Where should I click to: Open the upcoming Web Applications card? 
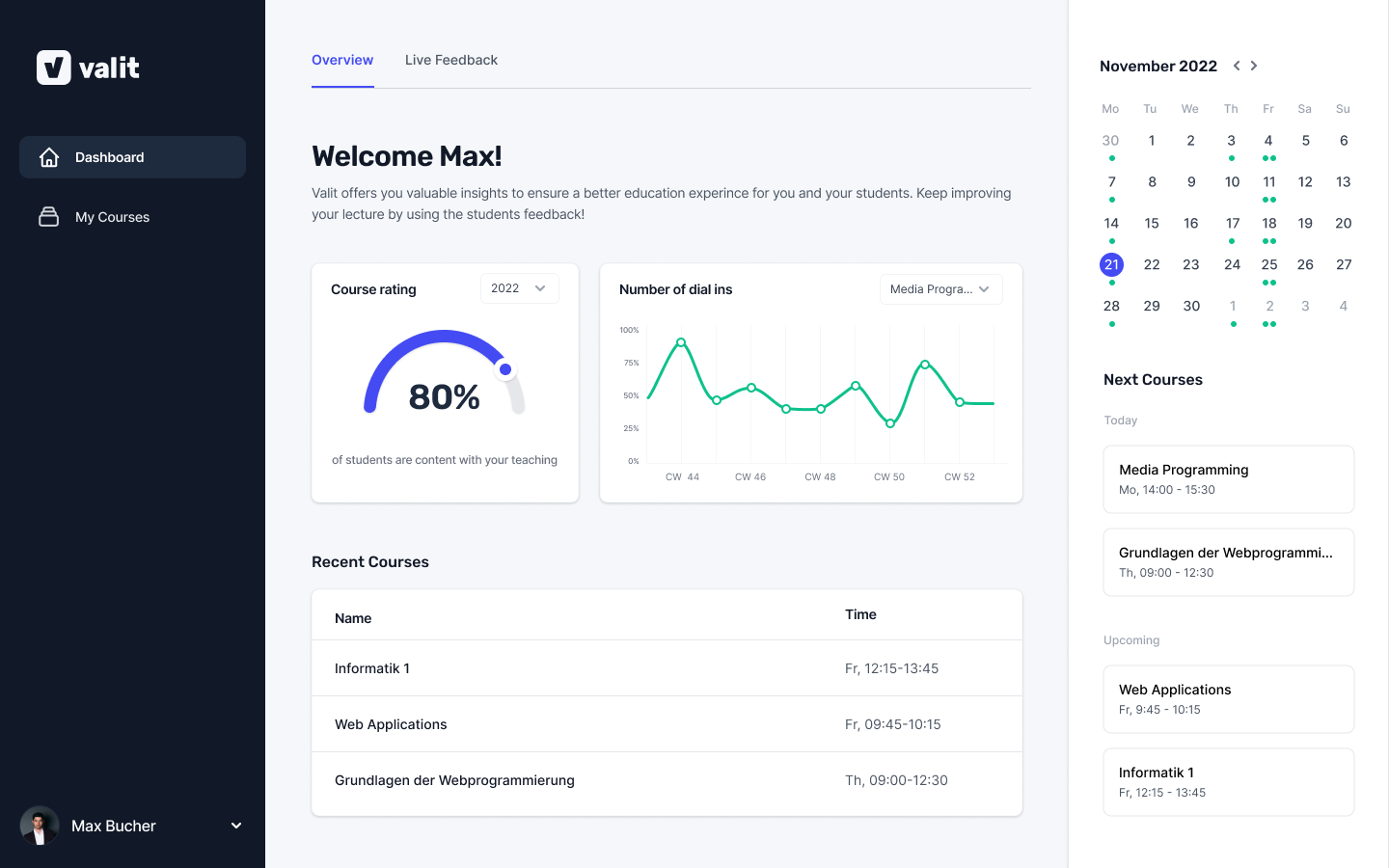(1229, 699)
